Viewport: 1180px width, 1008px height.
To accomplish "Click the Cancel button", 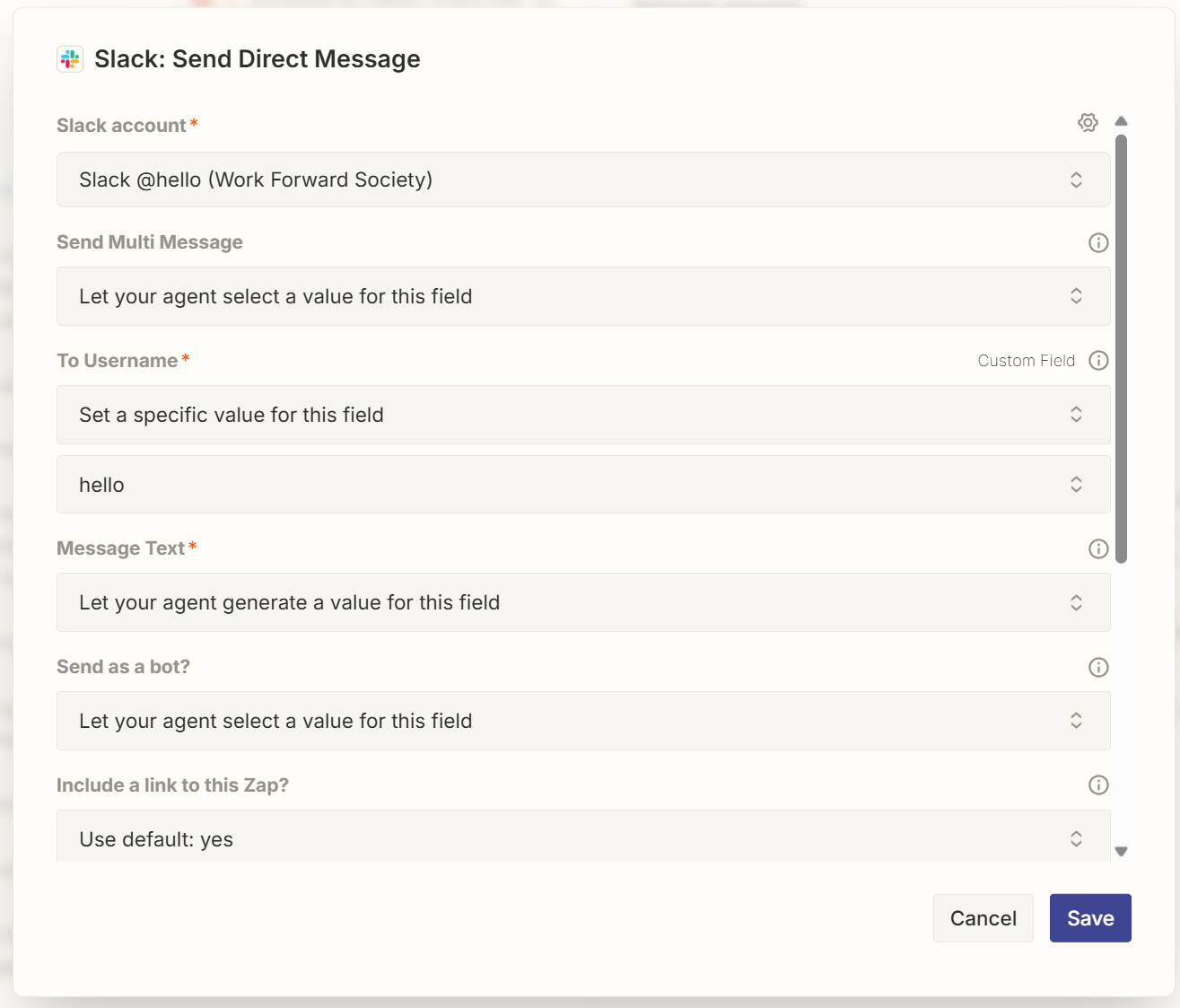I will [983, 918].
